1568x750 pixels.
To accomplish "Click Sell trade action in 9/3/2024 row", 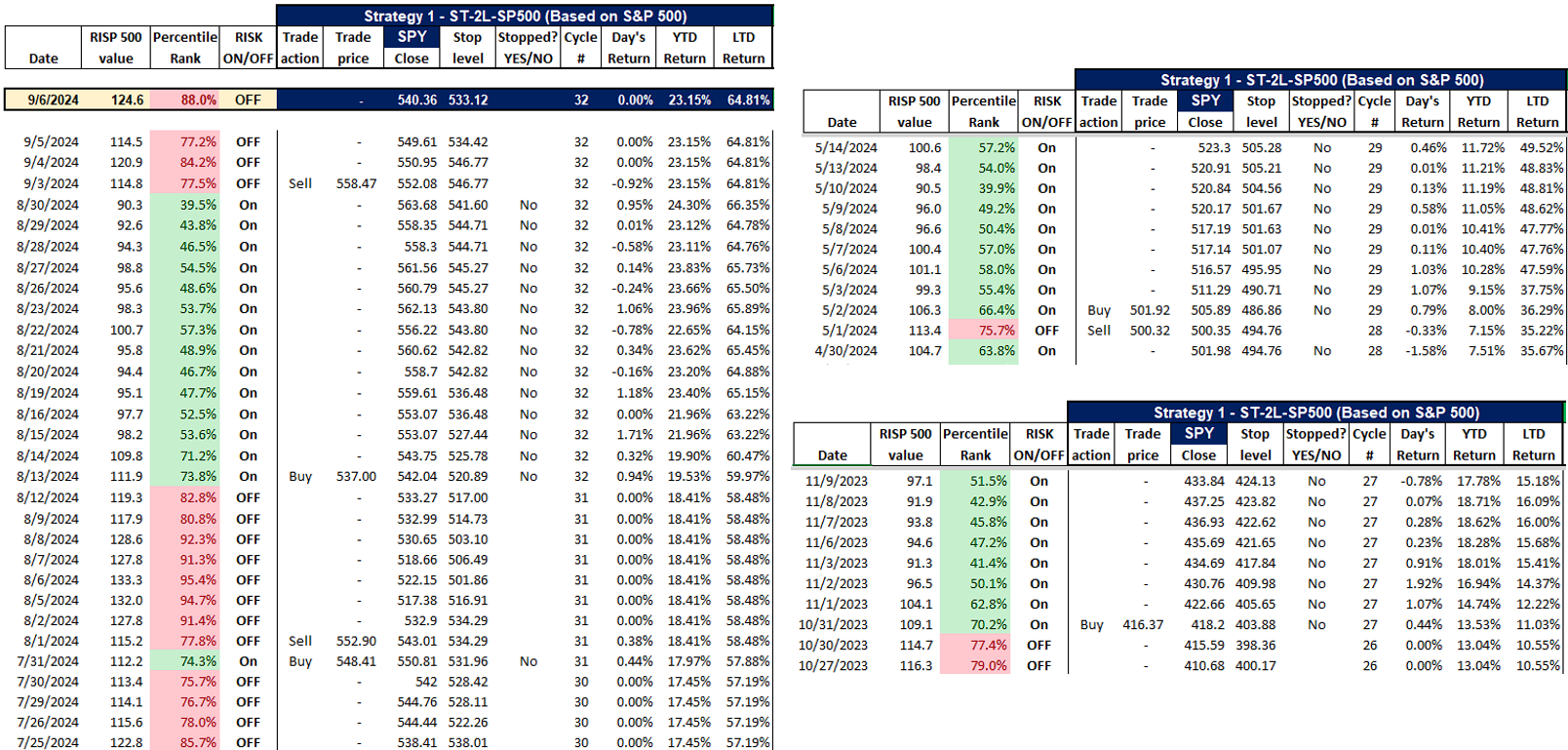I will [x=300, y=183].
